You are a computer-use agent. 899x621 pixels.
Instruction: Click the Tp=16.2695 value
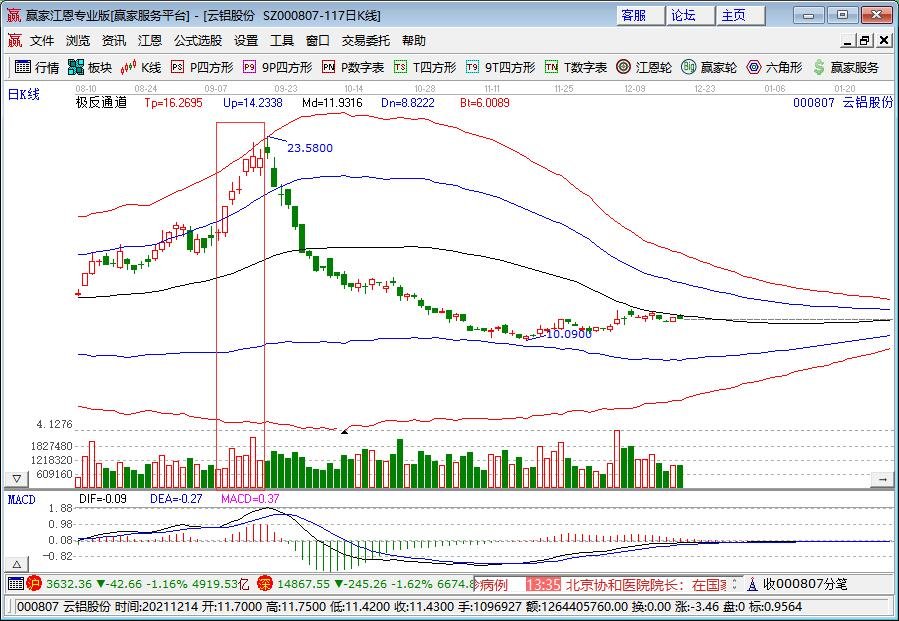[x=173, y=103]
